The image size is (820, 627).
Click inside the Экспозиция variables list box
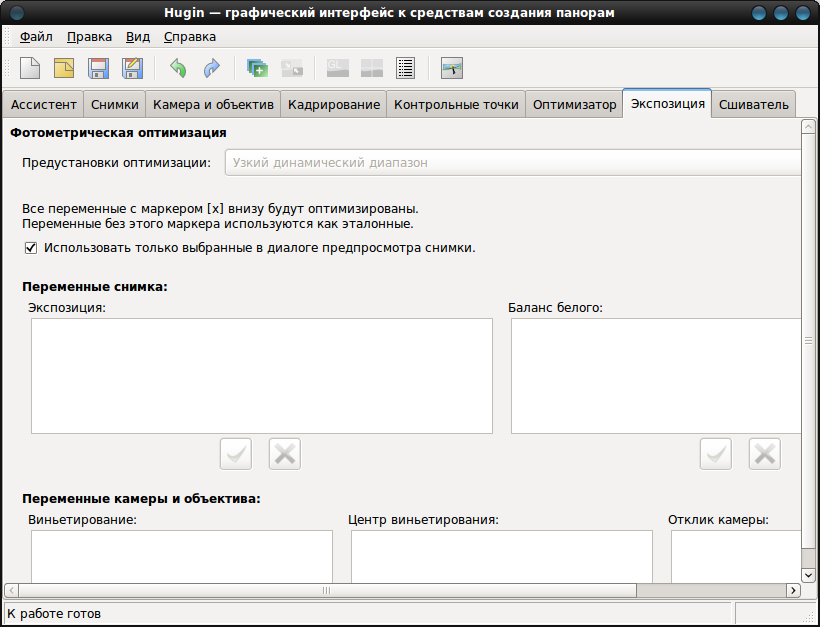pos(262,376)
